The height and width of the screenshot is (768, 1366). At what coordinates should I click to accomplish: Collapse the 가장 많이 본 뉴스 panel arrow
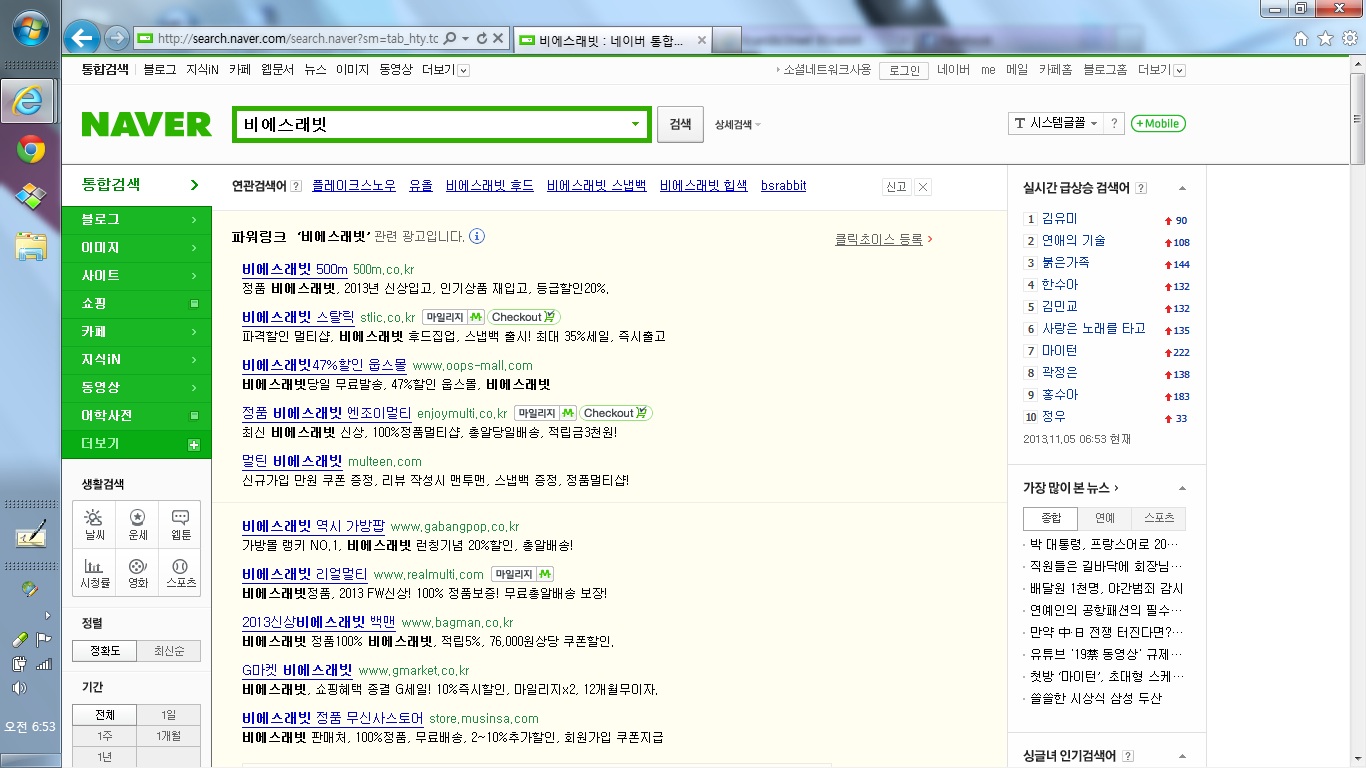coord(1183,489)
